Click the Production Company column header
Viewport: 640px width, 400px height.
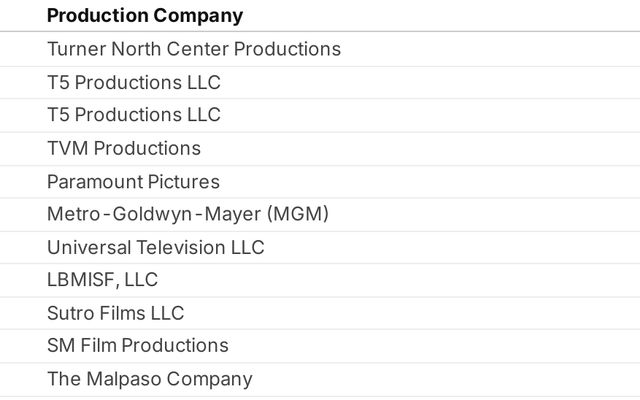click(144, 16)
